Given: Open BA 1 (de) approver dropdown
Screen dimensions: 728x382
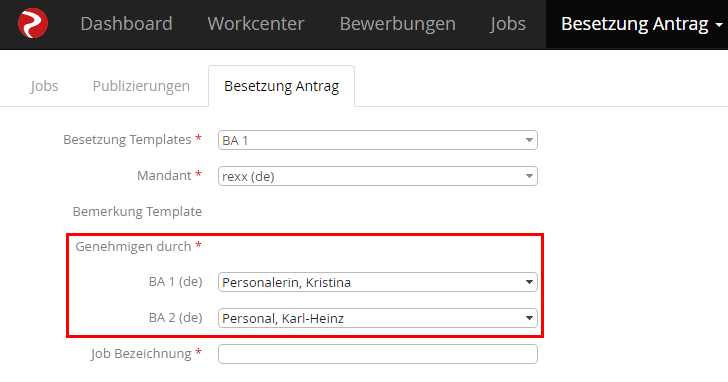Looking at the screenshot, I should [377, 282].
